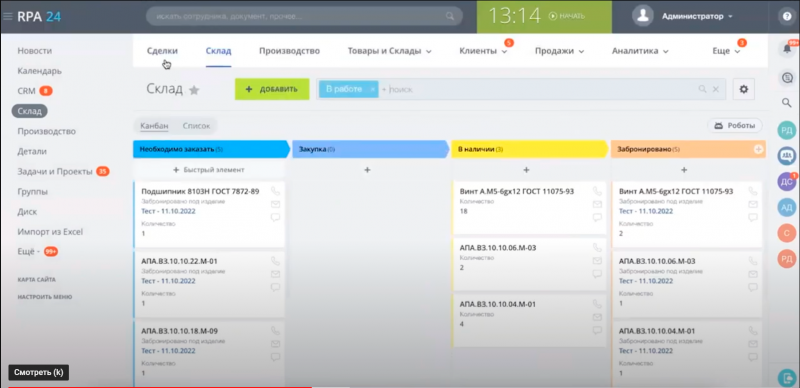Image resolution: width=800 pixels, height=388 pixels.
Task: Open the group chat avatar in right sidebar
Action: pyautogui.click(x=787, y=156)
